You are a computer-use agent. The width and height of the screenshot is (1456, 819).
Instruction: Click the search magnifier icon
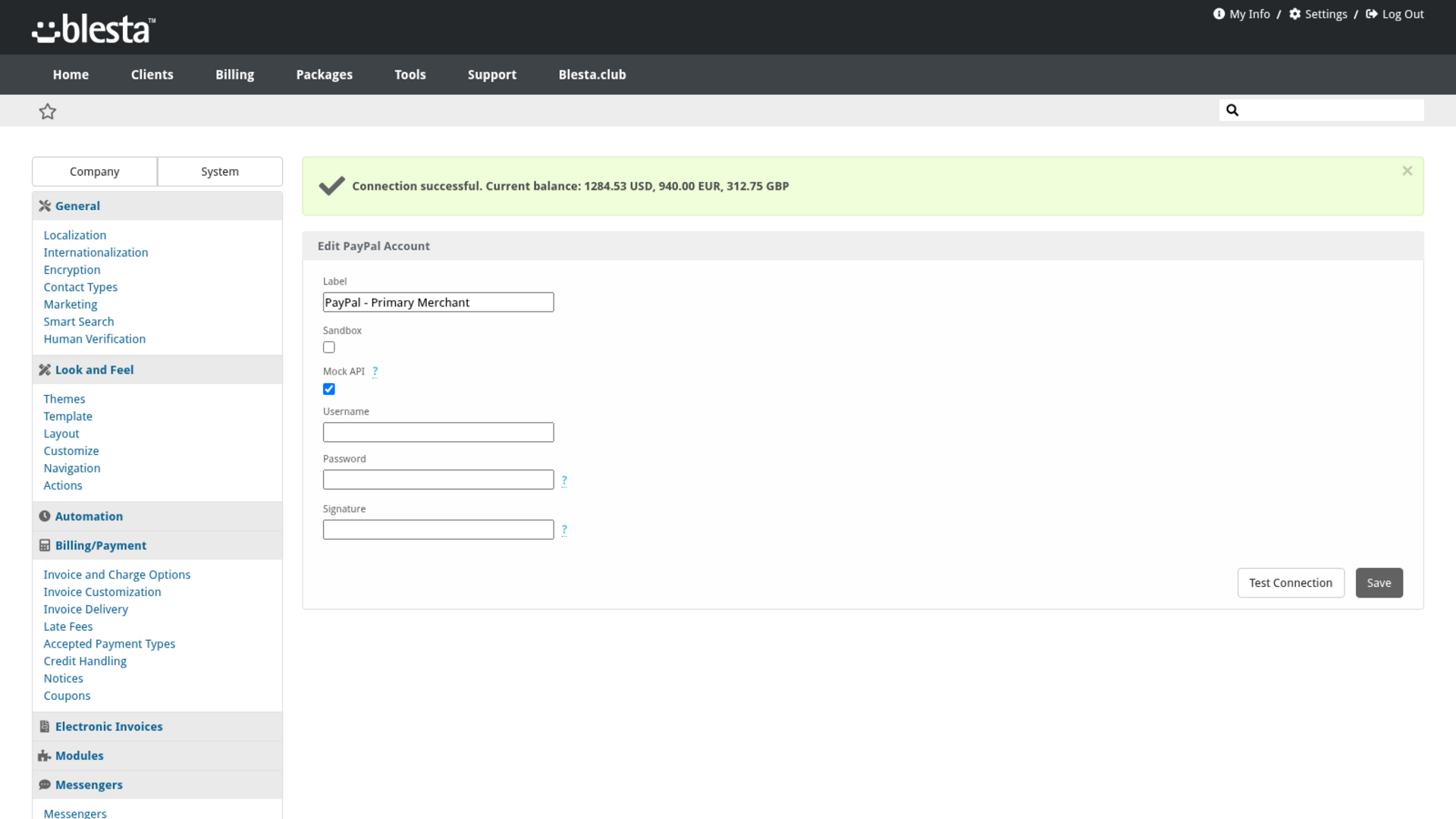pos(1232,110)
